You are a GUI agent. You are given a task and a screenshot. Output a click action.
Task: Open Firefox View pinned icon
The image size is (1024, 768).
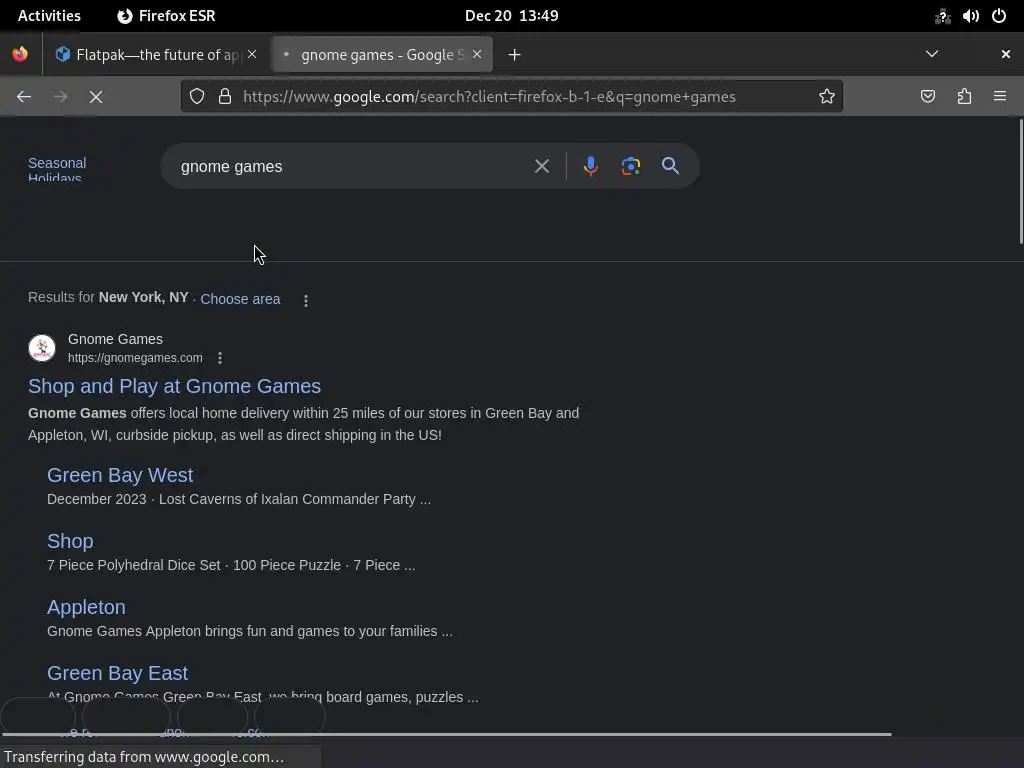coord(20,54)
